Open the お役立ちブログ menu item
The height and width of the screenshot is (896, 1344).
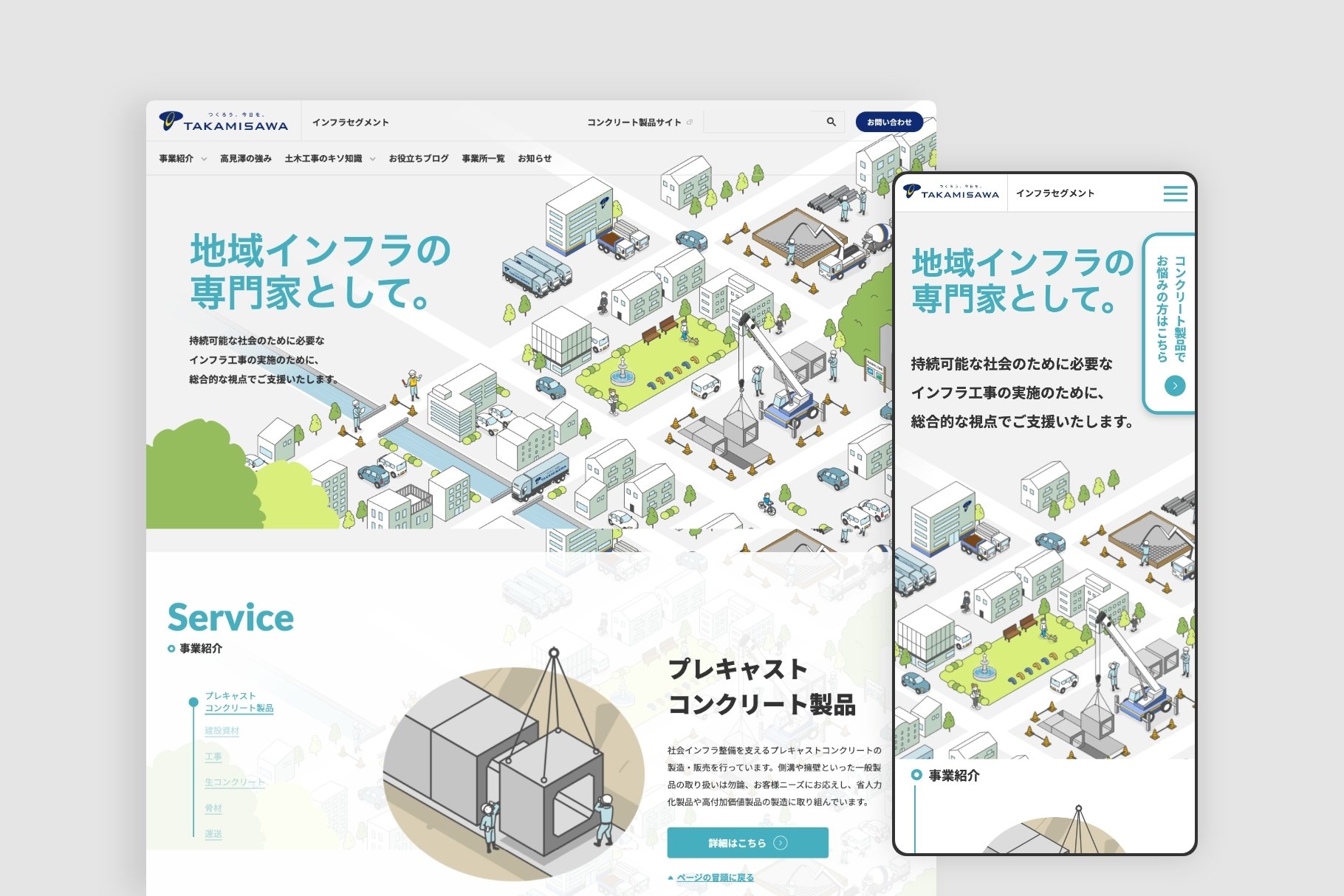click(x=418, y=159)
